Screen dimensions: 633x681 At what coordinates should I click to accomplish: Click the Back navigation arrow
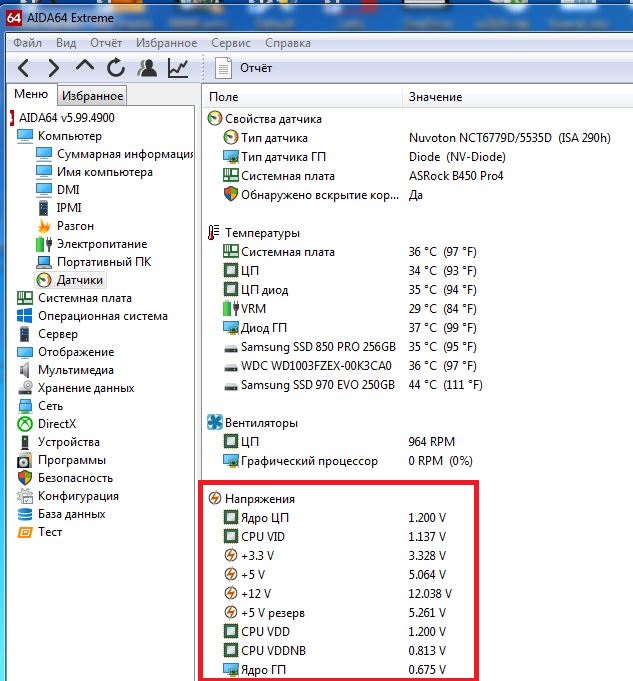coord(23,68)
